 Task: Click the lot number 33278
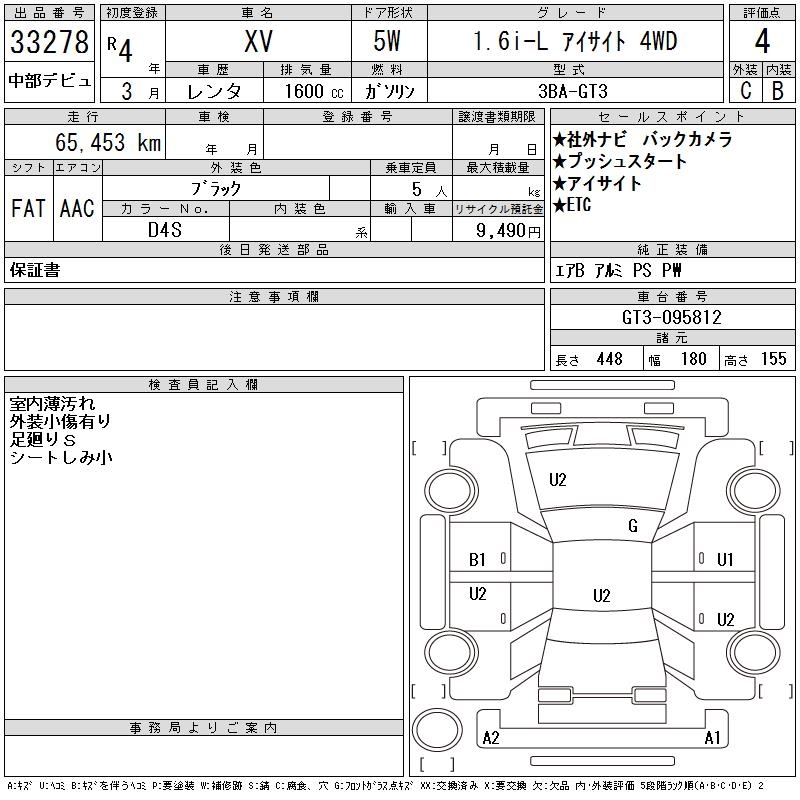click(x=49, y=42)
